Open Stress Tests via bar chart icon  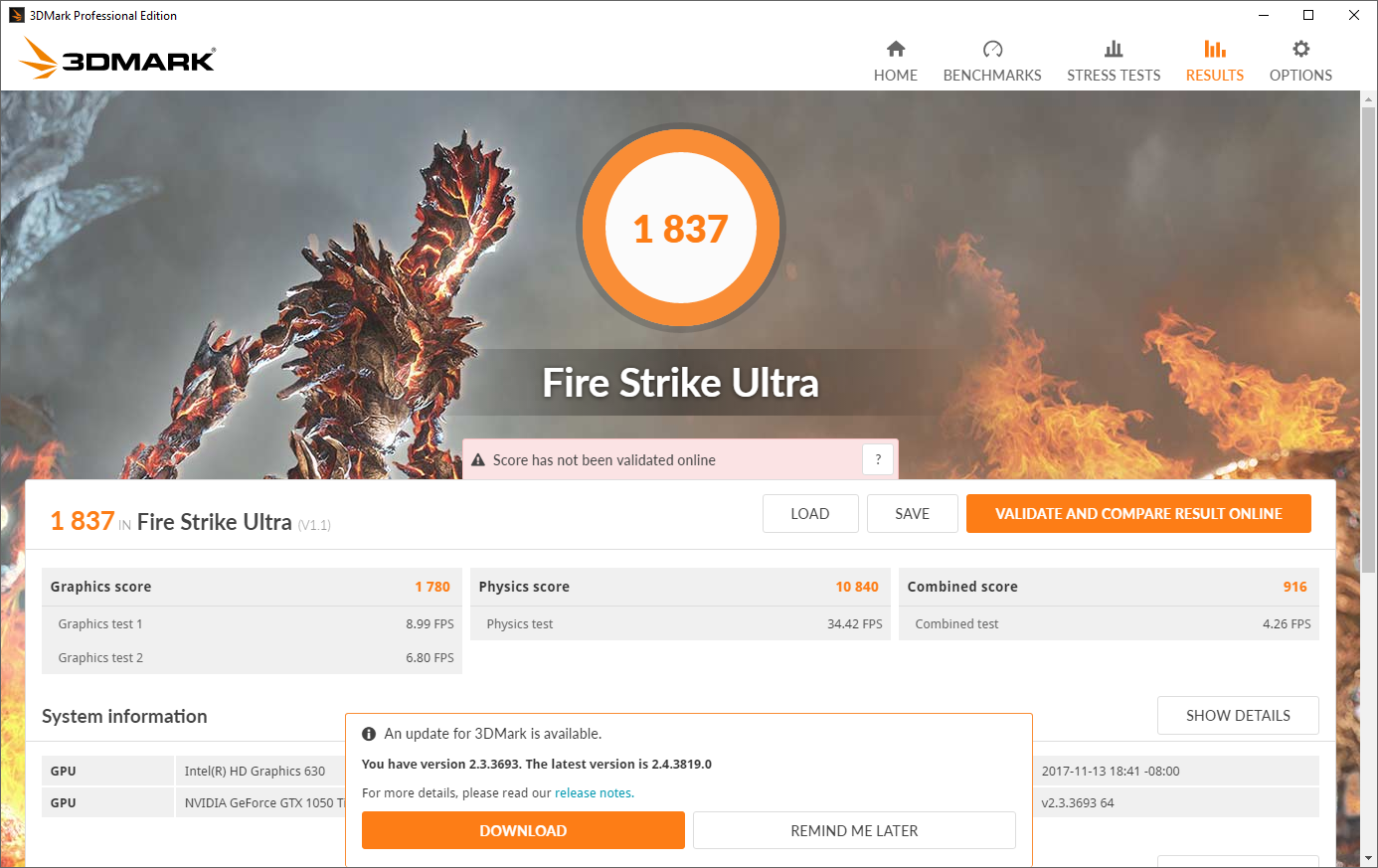click(1114, 49)
